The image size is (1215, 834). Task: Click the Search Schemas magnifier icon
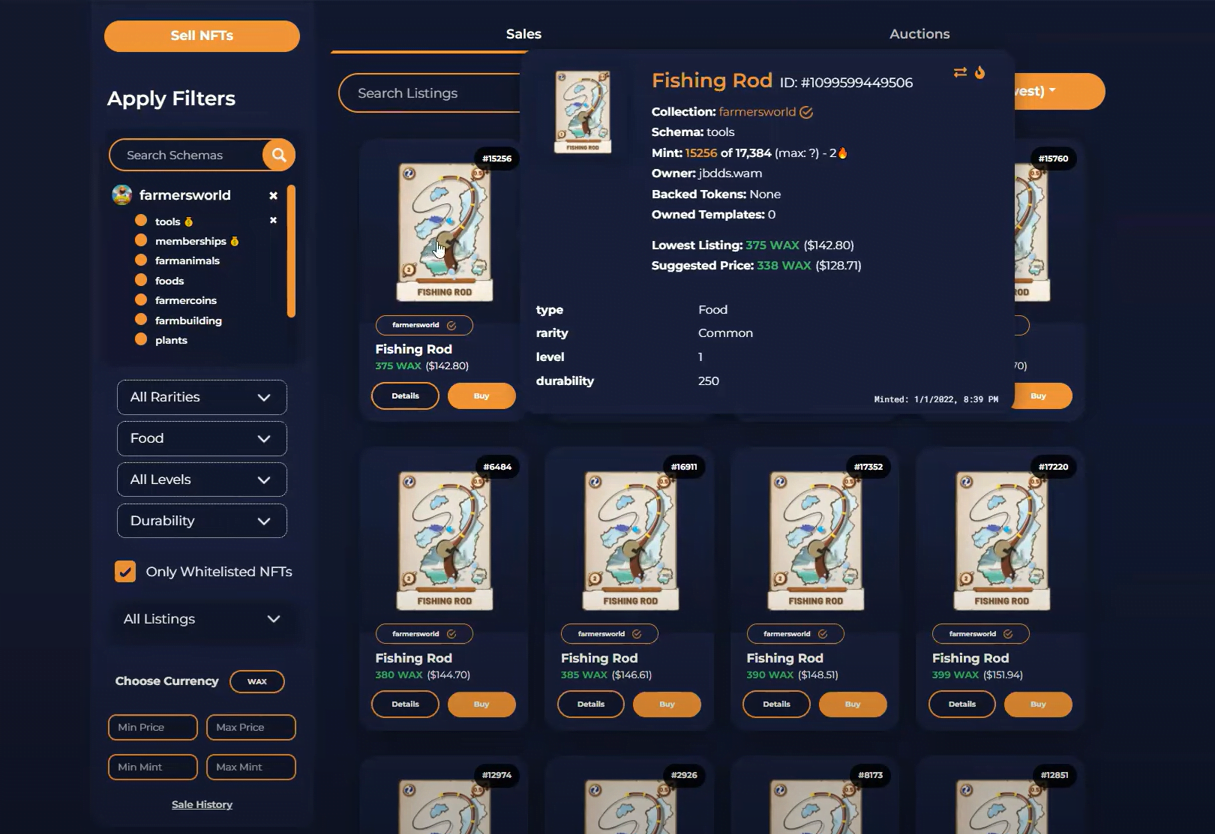click(x=279, y=155)
